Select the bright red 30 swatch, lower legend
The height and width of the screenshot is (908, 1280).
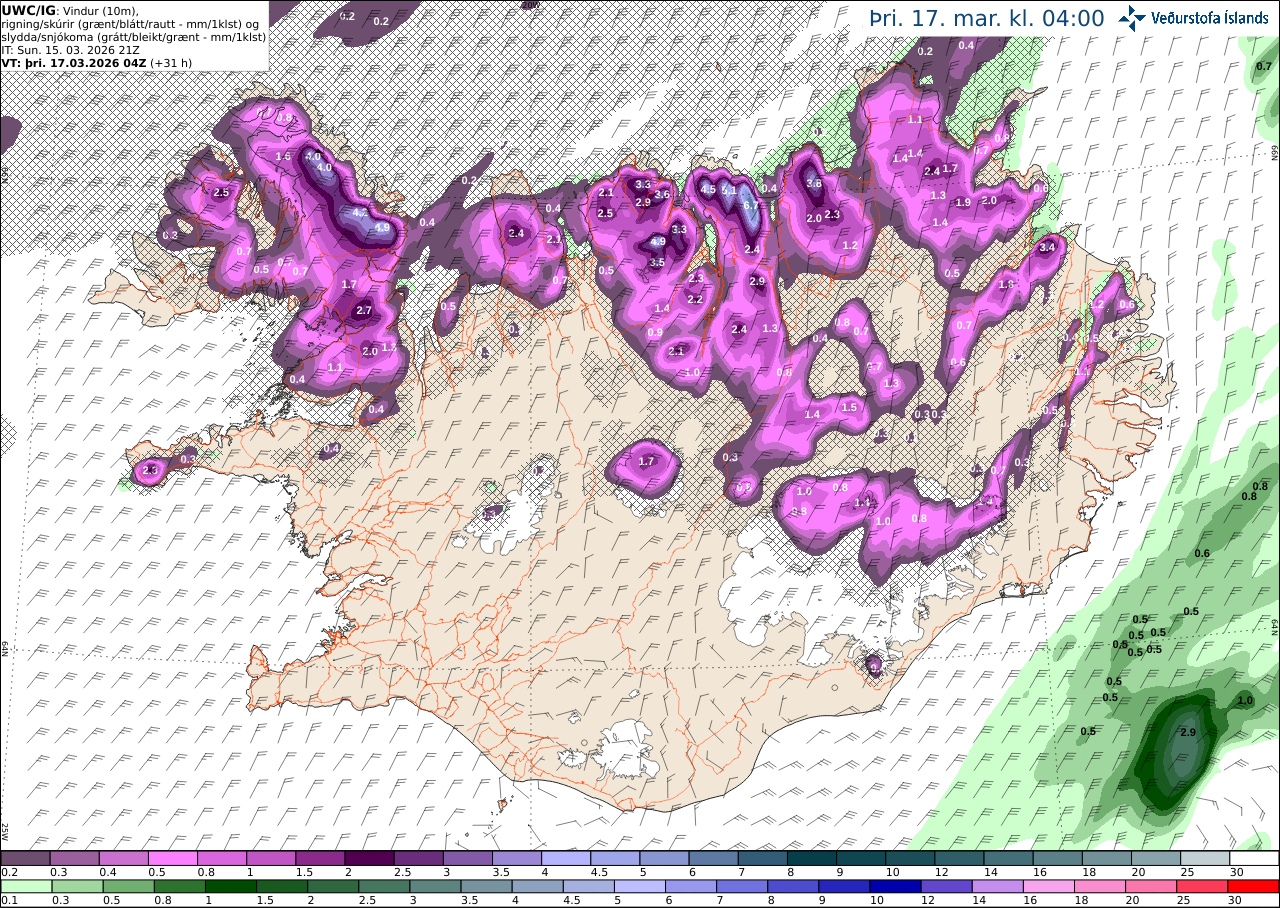coord(1255,886)
